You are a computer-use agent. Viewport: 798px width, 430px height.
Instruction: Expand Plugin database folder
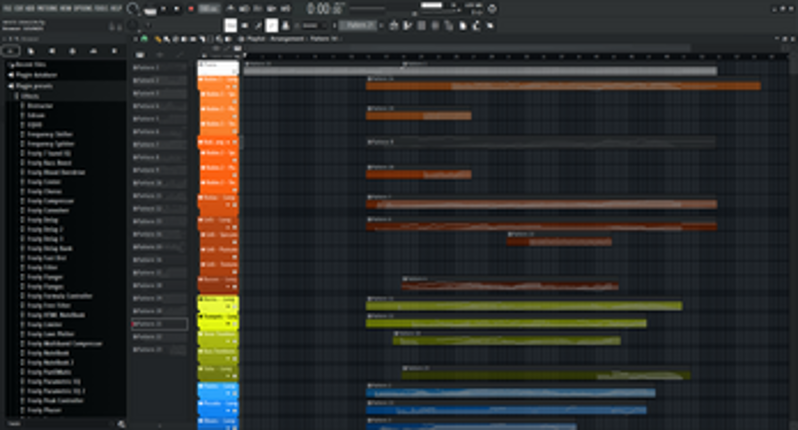(36, 75)
